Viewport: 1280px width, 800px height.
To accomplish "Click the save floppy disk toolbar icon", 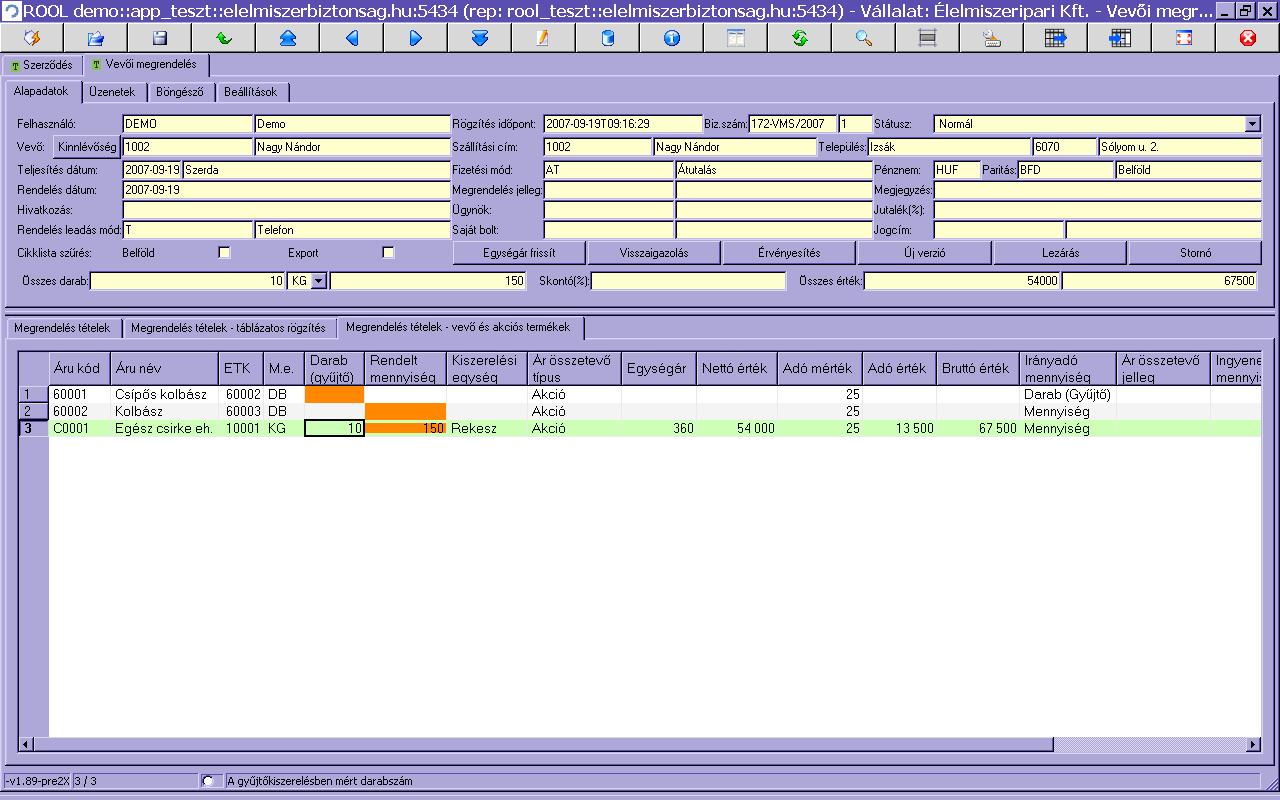I will pos(160,38).
